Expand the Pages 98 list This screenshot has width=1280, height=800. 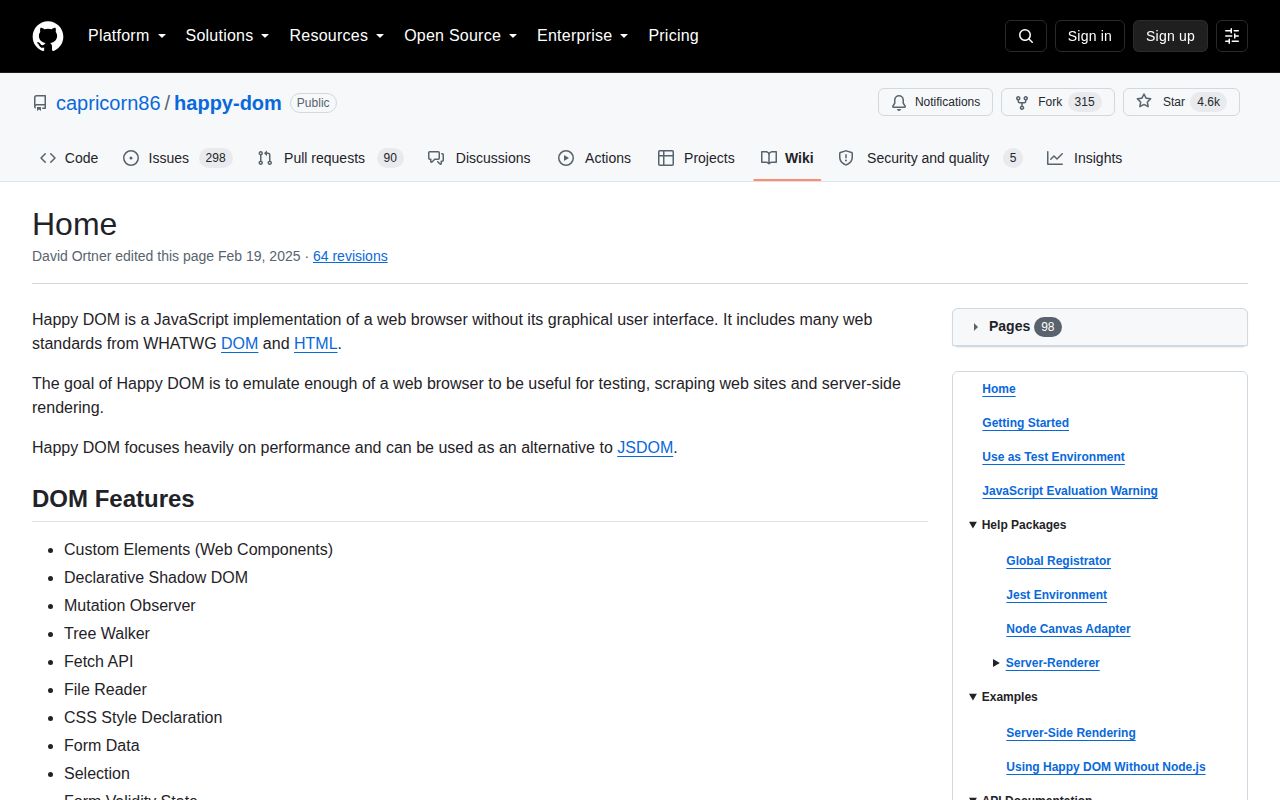pyautogui.click(x=1100, y=327)
